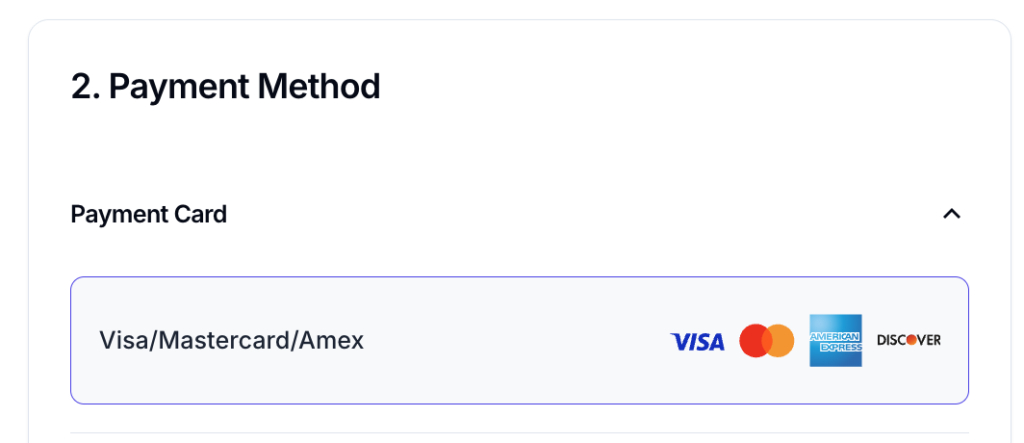Click the American Express logo
The height and width of the screenshot is (443, 1024).
click(835, 341)
